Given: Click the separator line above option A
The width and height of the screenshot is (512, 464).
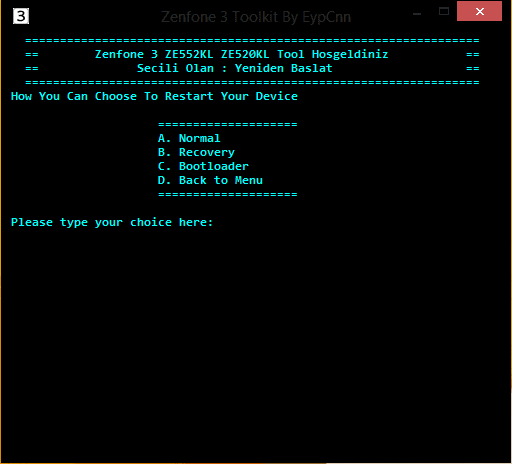Looking at the screenshot, I should (228, 124).
